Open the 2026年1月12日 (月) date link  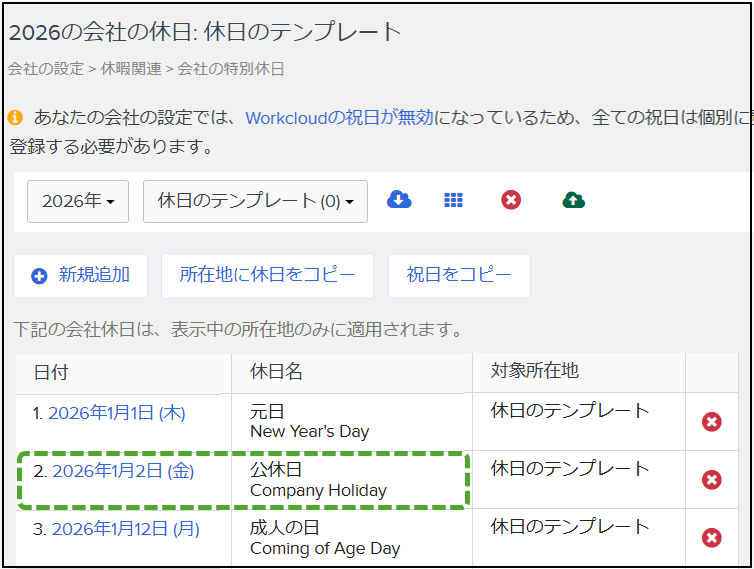[125, 529]
